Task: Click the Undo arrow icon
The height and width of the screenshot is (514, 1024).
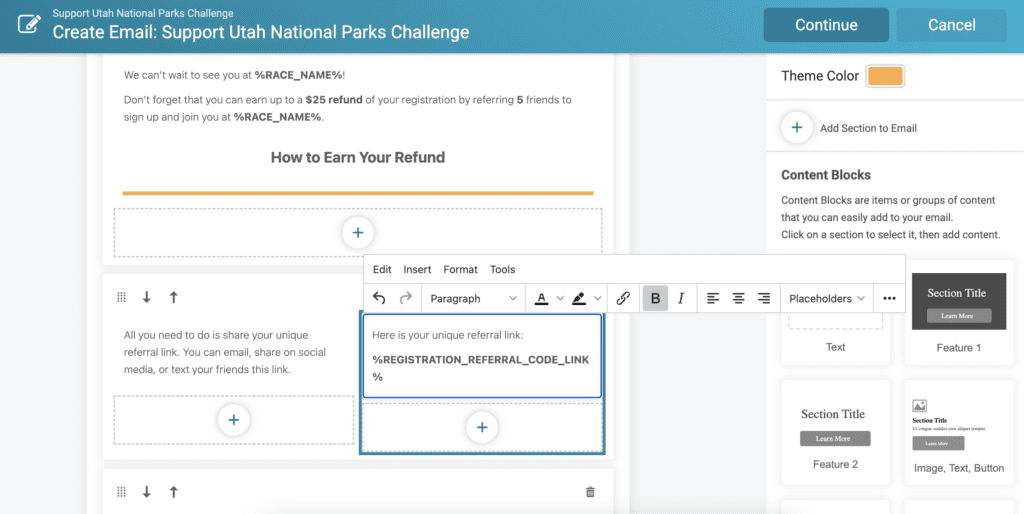Action: click(379, 298)
